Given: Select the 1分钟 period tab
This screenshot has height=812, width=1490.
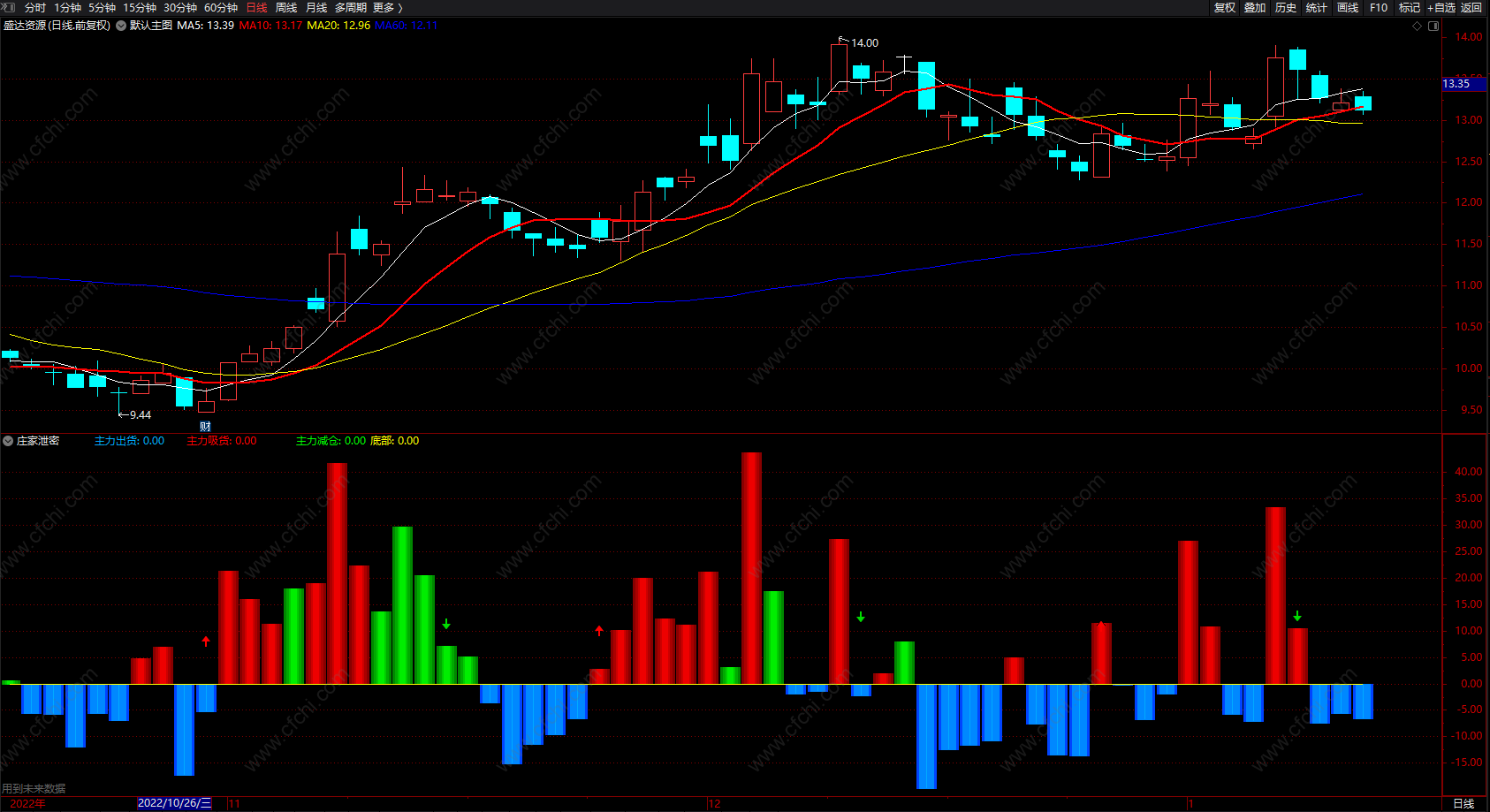Looking at the screenshot, I should [x=68, y=7].
